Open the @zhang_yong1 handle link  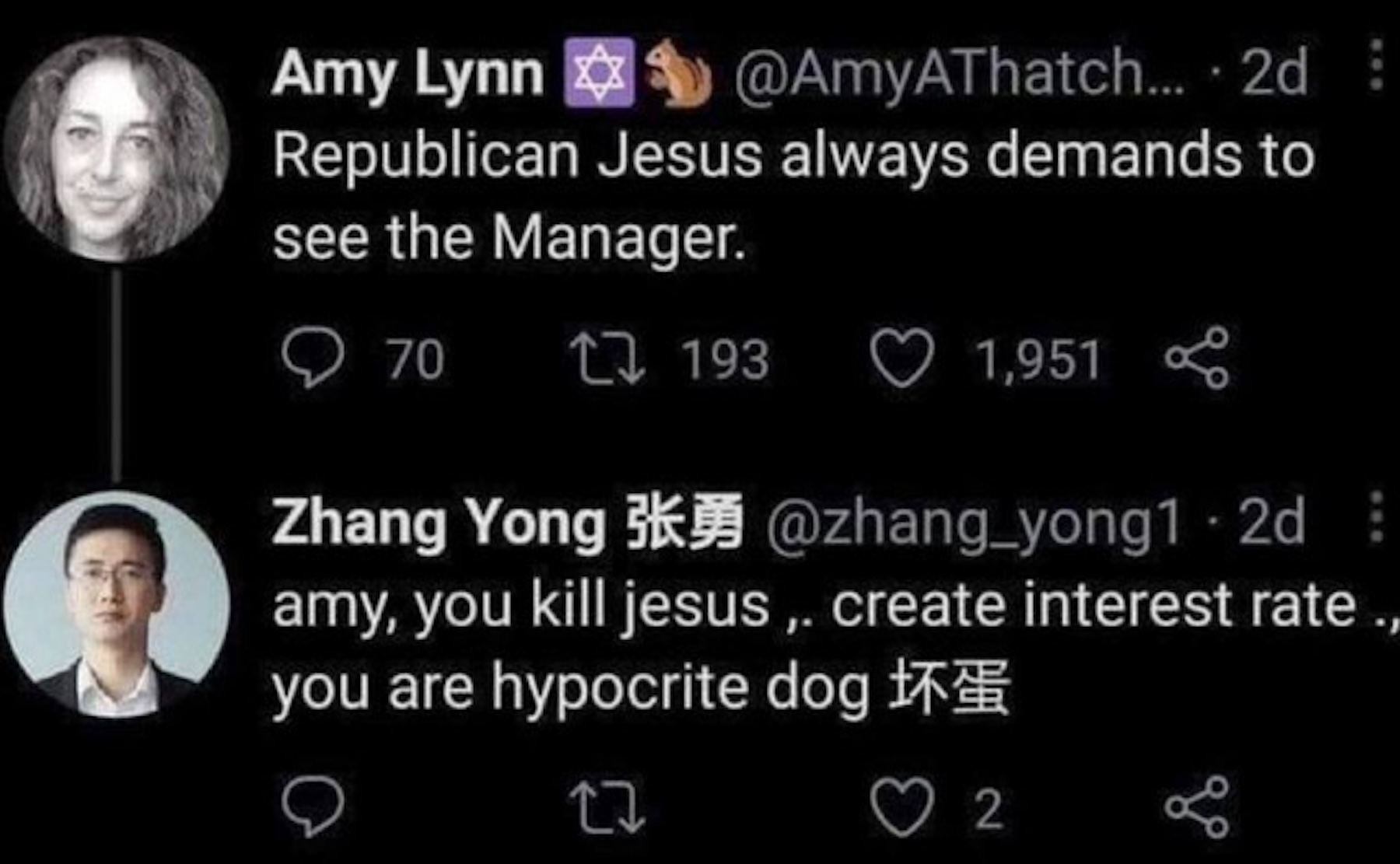pyautogui.click(x=973, y=522)
